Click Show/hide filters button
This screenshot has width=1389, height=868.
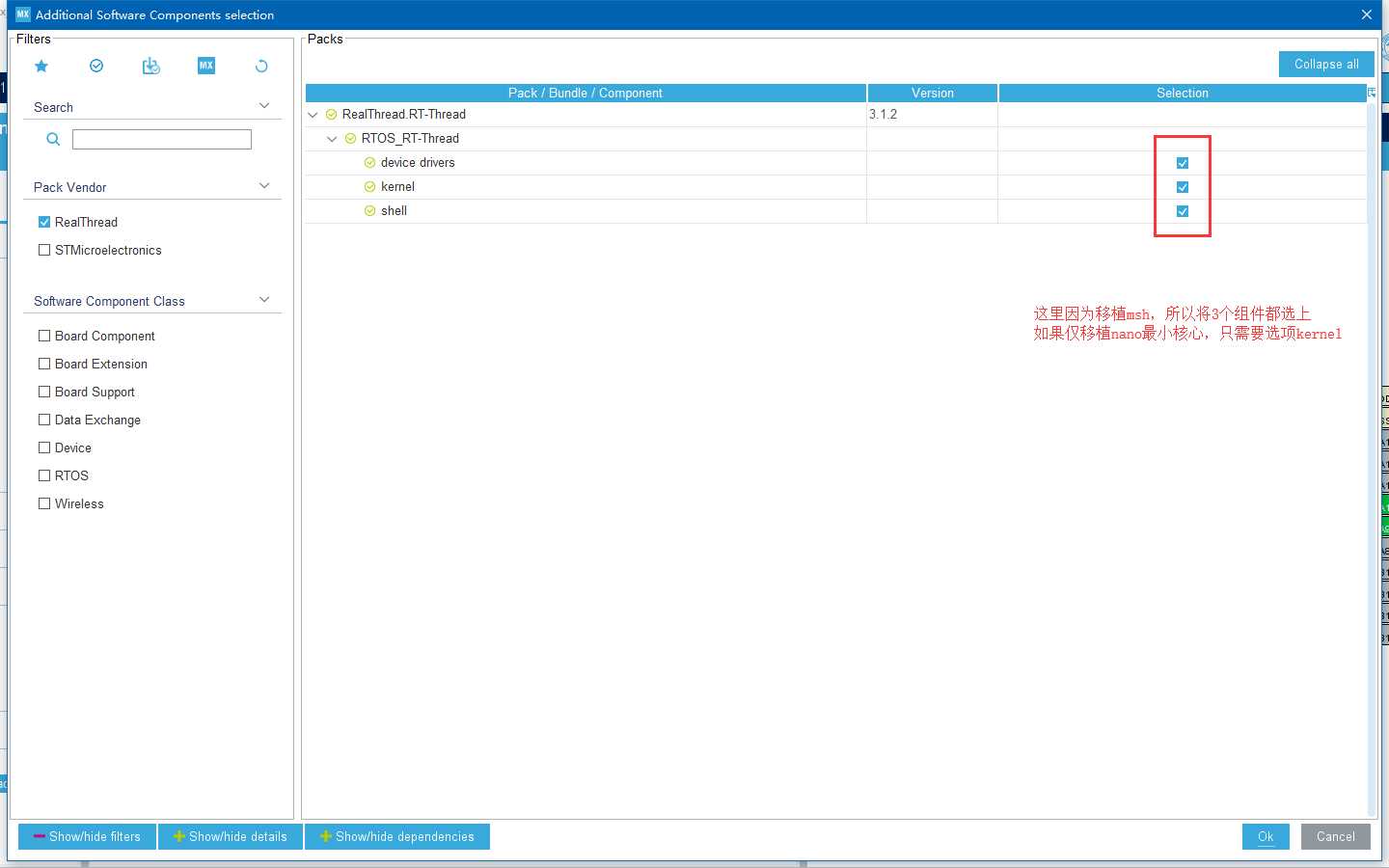click(x=87, y=836)
